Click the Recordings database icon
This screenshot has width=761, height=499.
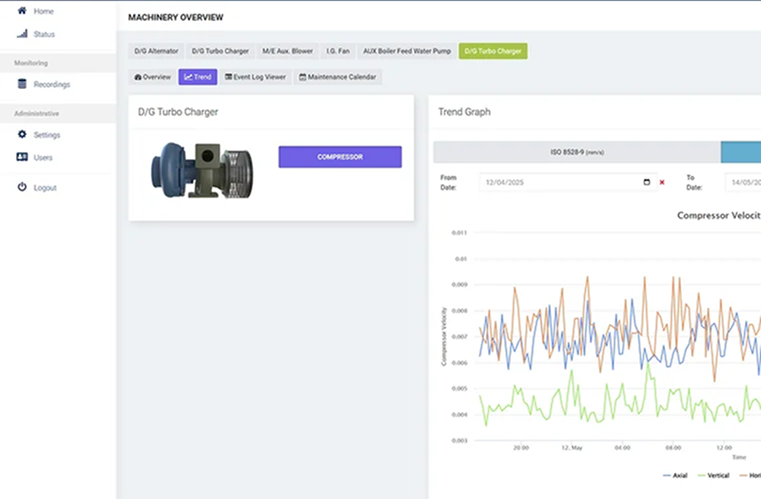point(22,84)
